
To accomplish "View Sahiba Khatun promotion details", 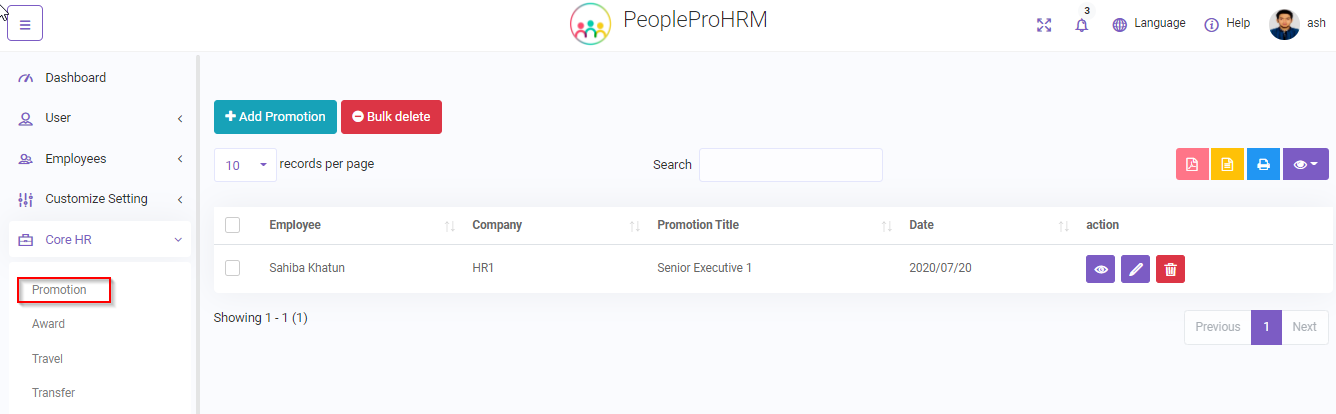I will click(x=1100, y=269).
